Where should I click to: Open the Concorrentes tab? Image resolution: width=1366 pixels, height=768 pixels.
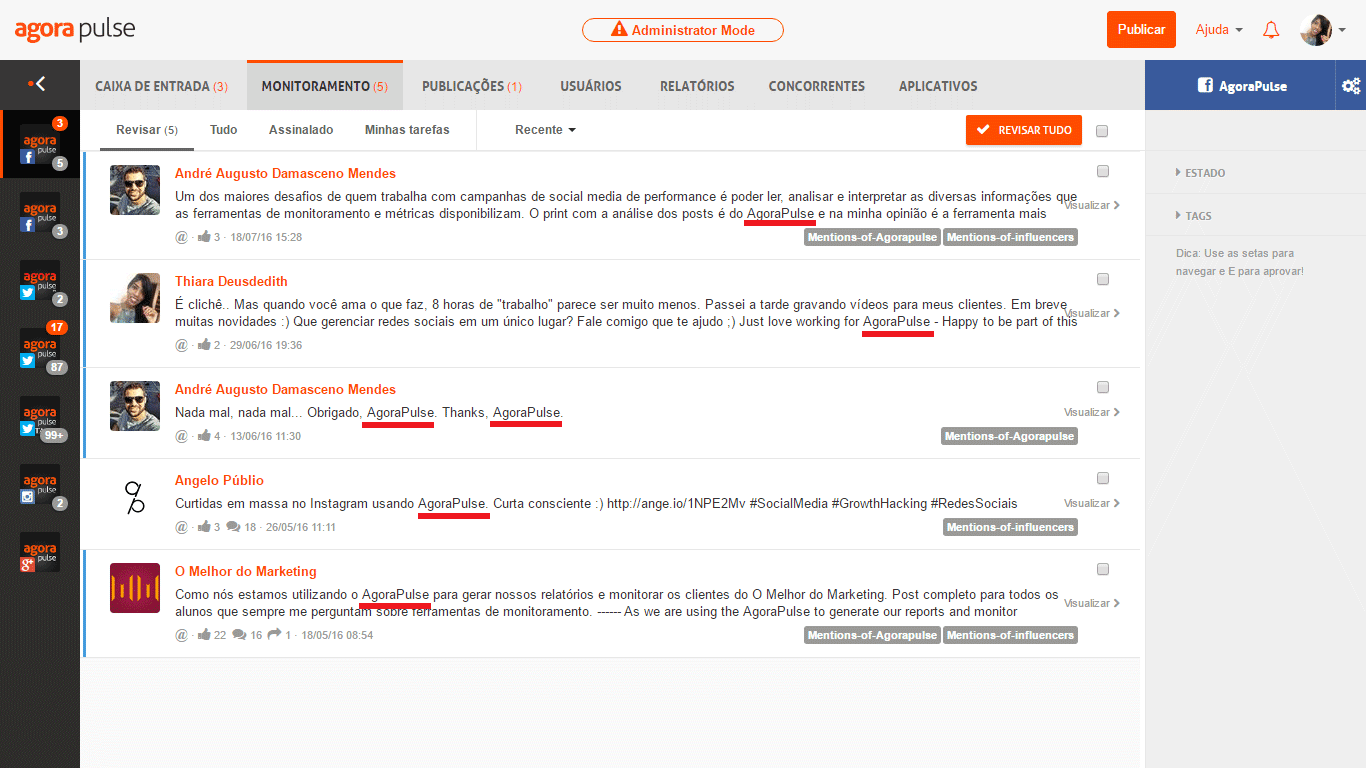817,86
